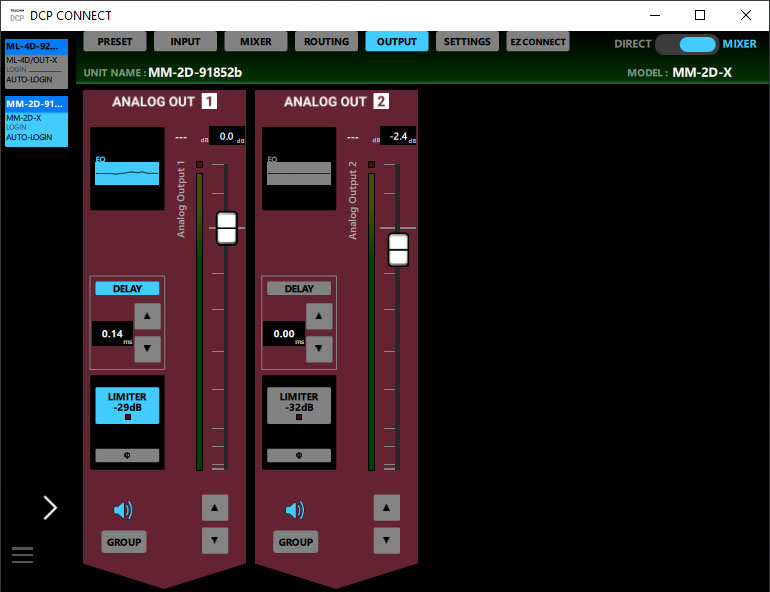Image resolution: width=770 pixels, height=592 pixels.
Task: Expand the device list chevron arrow
Action: [x=50, y=508]
